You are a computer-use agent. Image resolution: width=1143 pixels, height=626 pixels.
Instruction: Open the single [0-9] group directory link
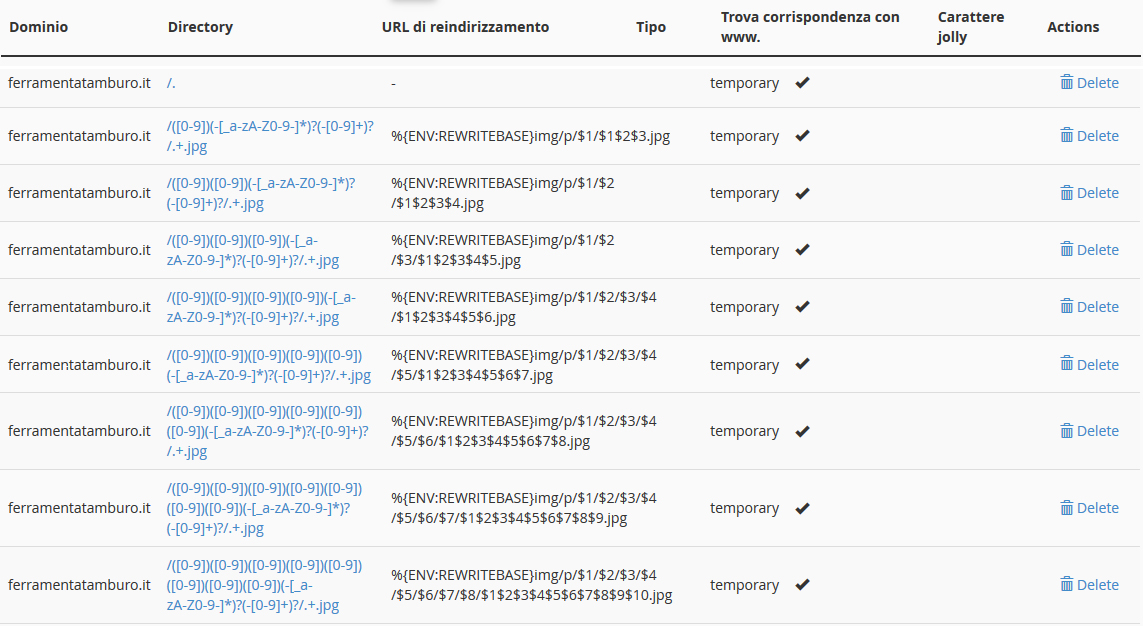coord(270,136)
